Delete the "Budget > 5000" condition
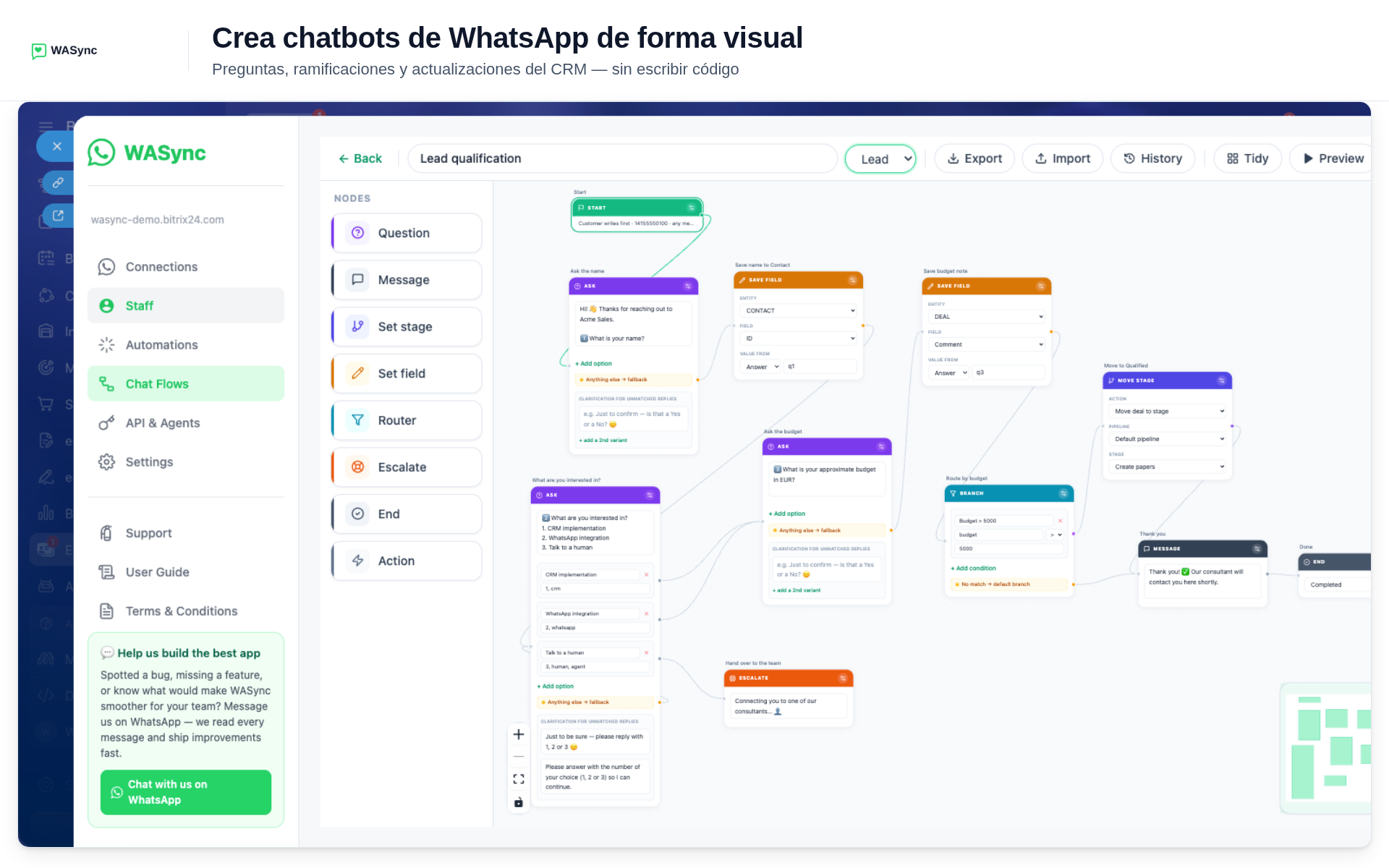This screenshot has width=1389, height=868. [1061, 521]
